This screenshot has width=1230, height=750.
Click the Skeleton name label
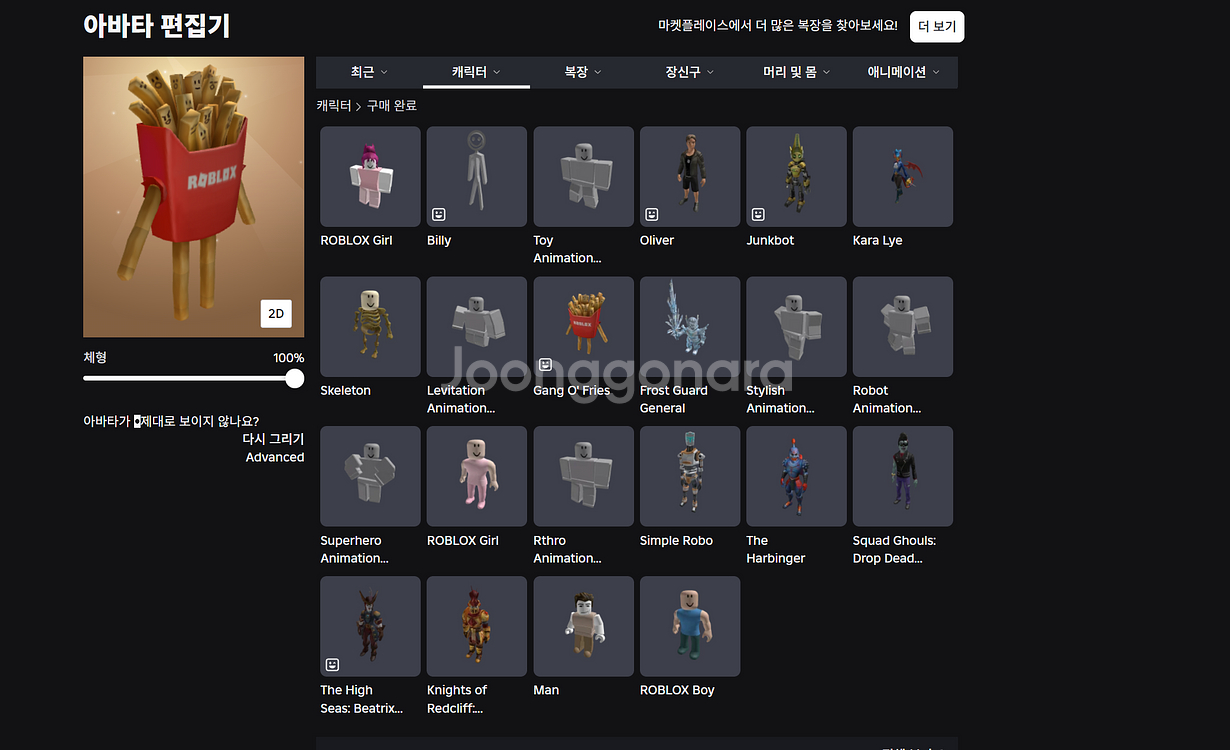[x=345, y=391]
